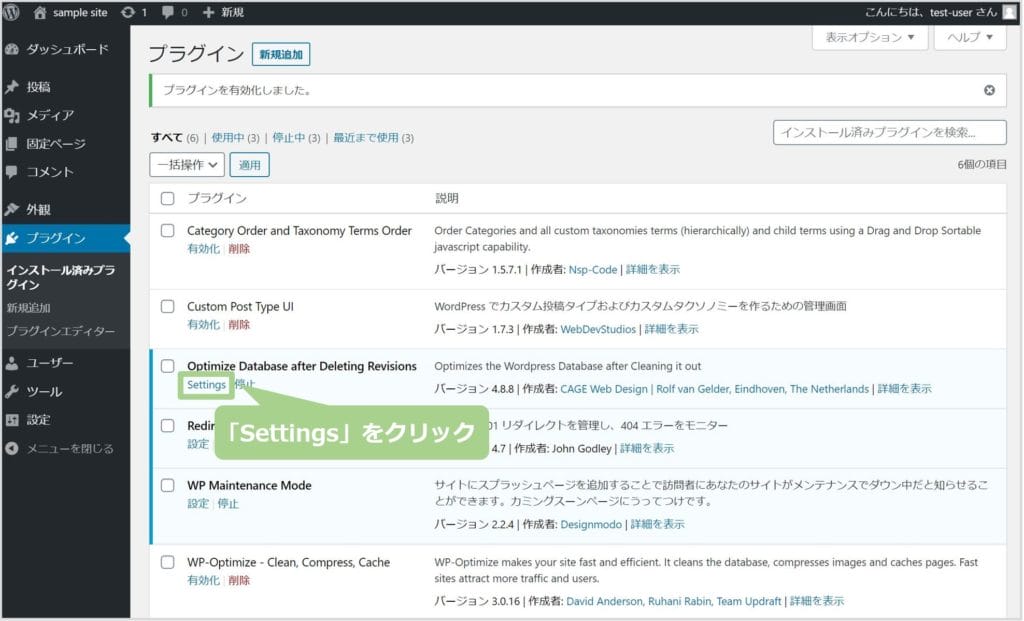Filter plugins by 最近まで使用 (3)

(373, 138)
